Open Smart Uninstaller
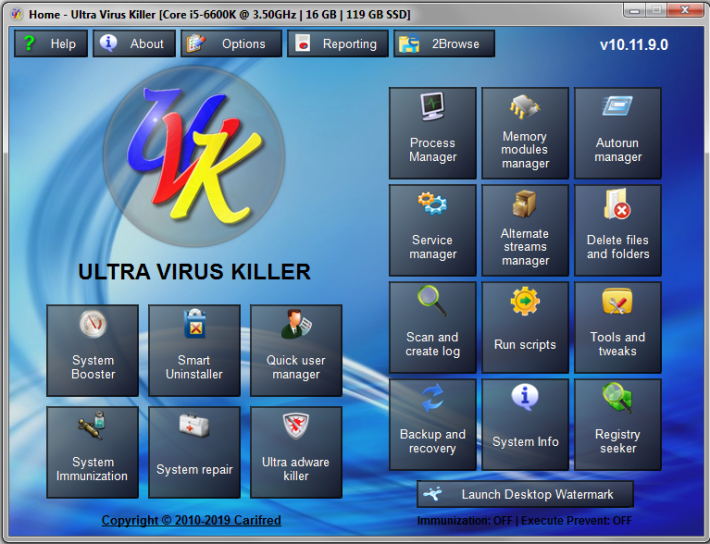This screenshot has width=710, height=544. click(x=194, y=351)
